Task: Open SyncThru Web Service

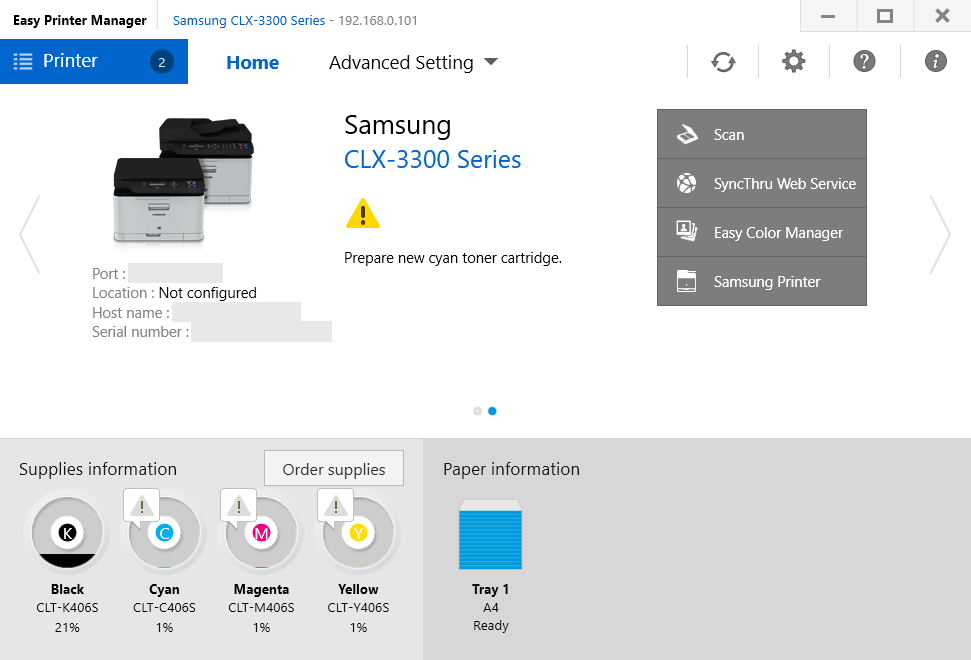Action: (761, 183)
